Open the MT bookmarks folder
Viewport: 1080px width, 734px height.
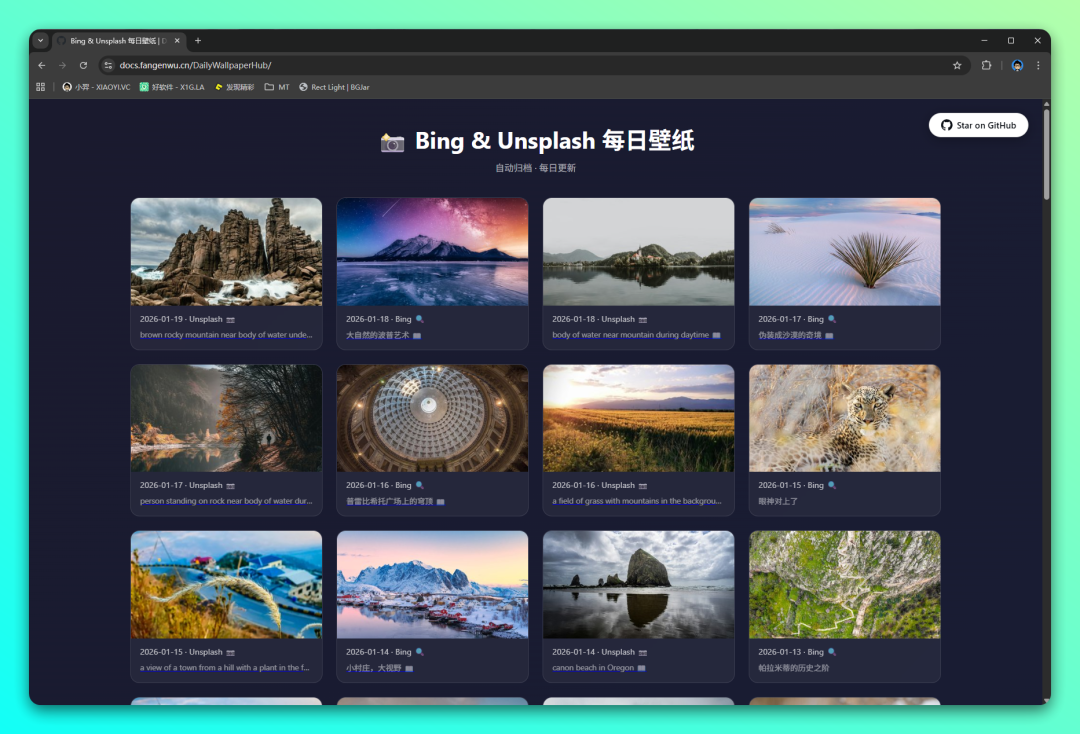click(x=277, y=87)
